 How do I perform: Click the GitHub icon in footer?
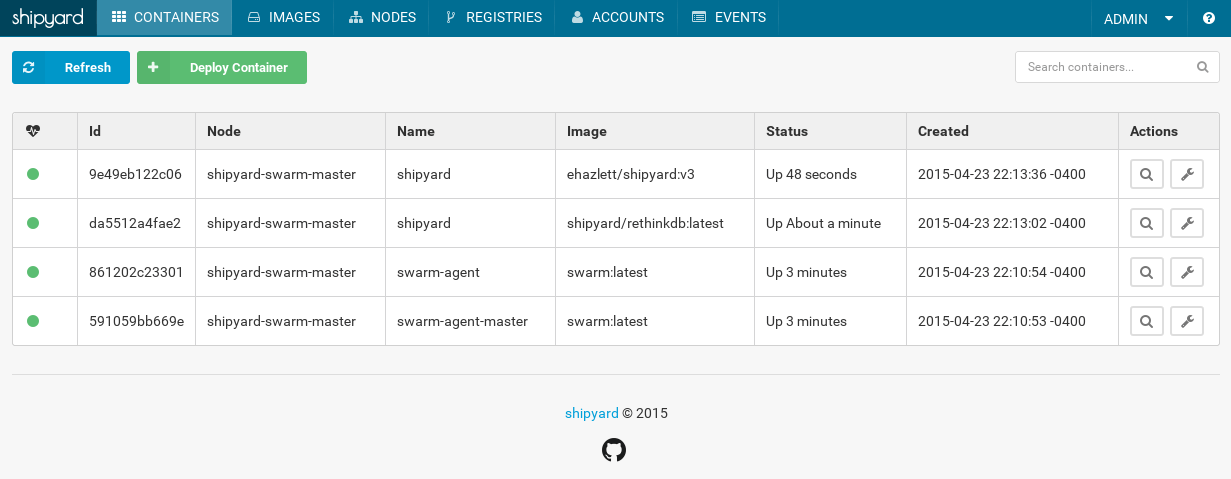click(614, 450)
